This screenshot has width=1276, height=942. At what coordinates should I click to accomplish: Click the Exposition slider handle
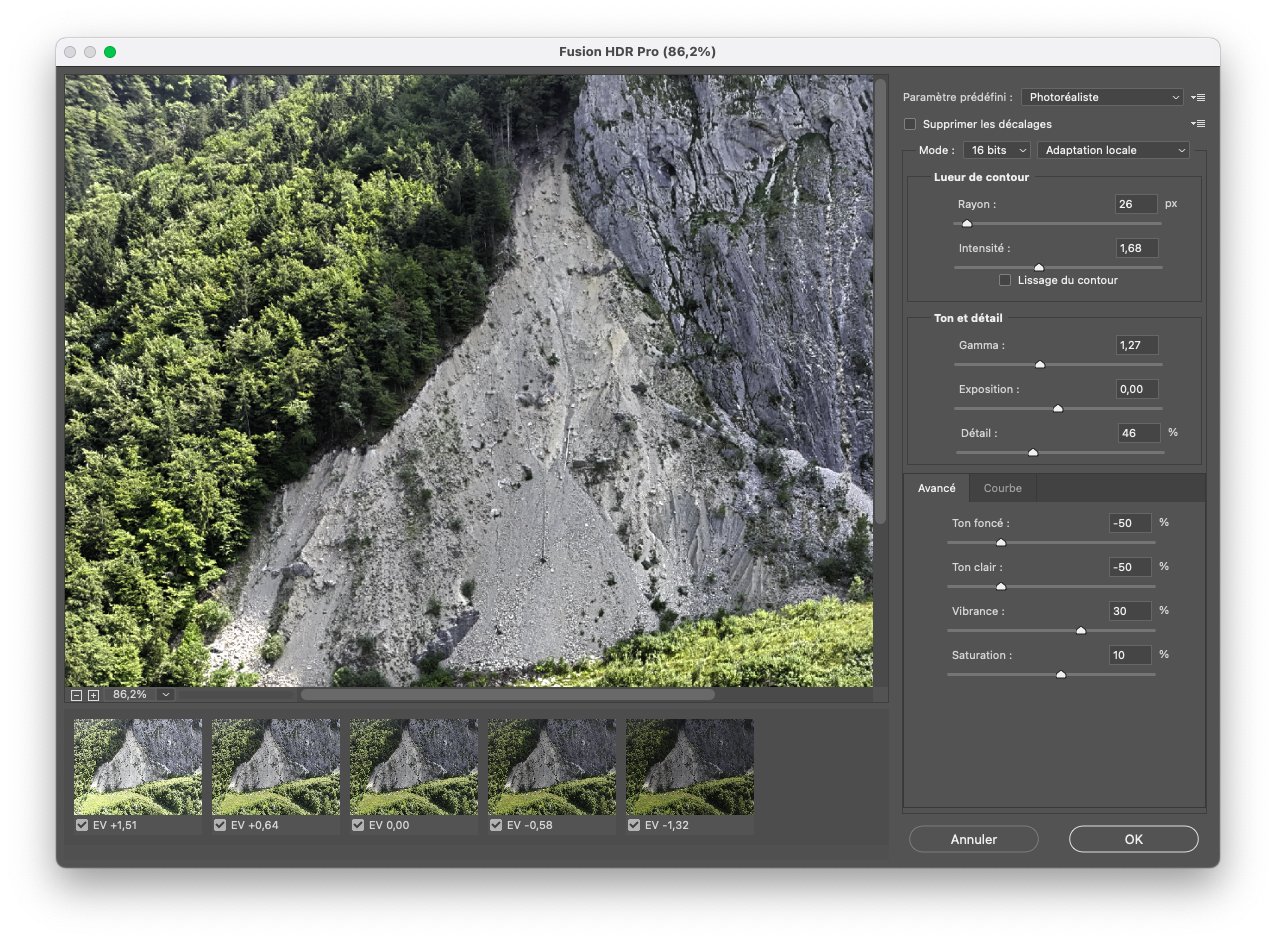(x=1058, y=409)
